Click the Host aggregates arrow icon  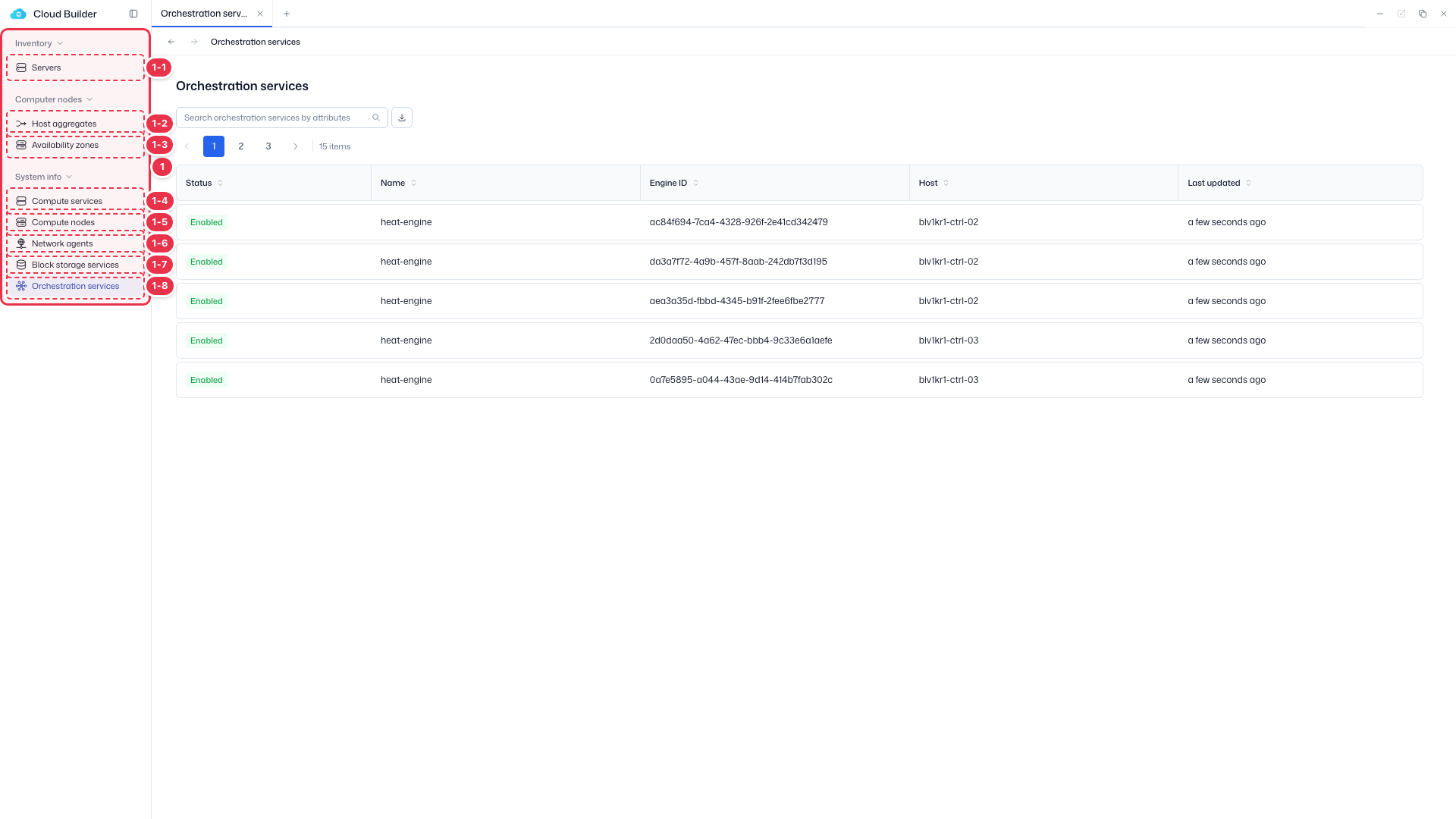point(21,124)
